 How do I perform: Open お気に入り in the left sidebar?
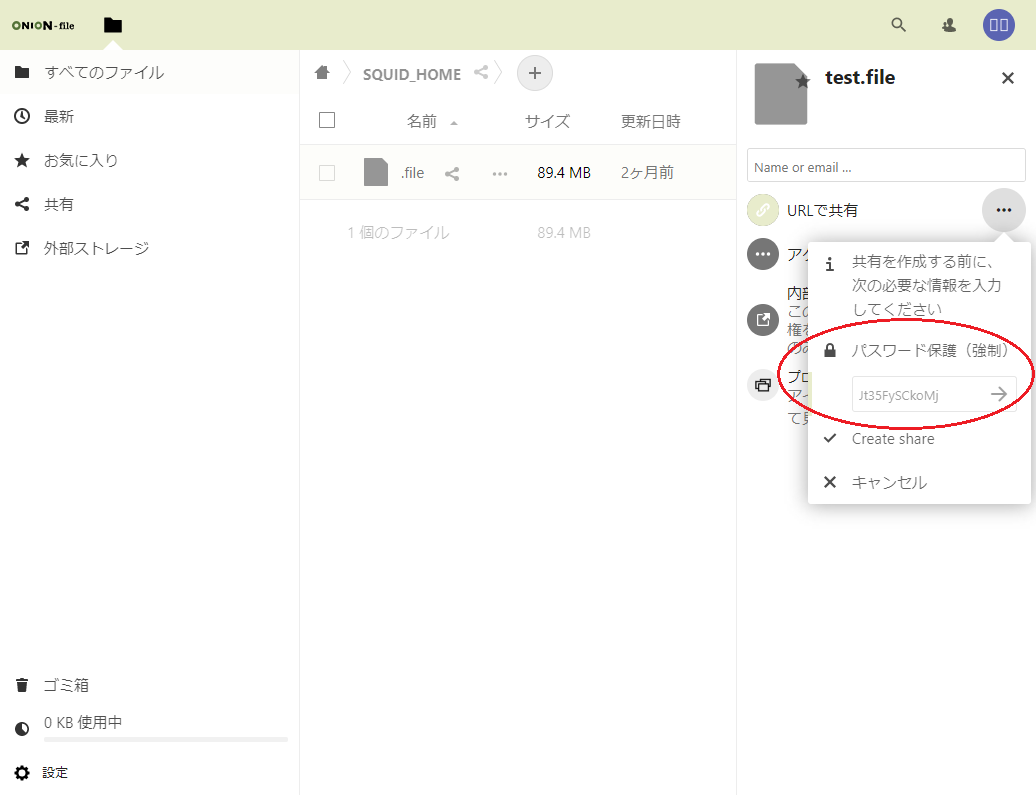(80, 160)
